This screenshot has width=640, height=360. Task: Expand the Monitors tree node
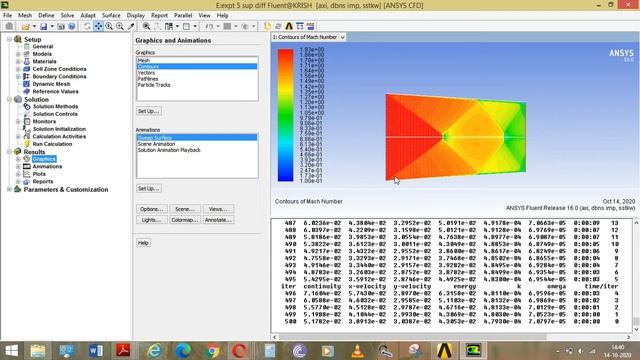18,122
